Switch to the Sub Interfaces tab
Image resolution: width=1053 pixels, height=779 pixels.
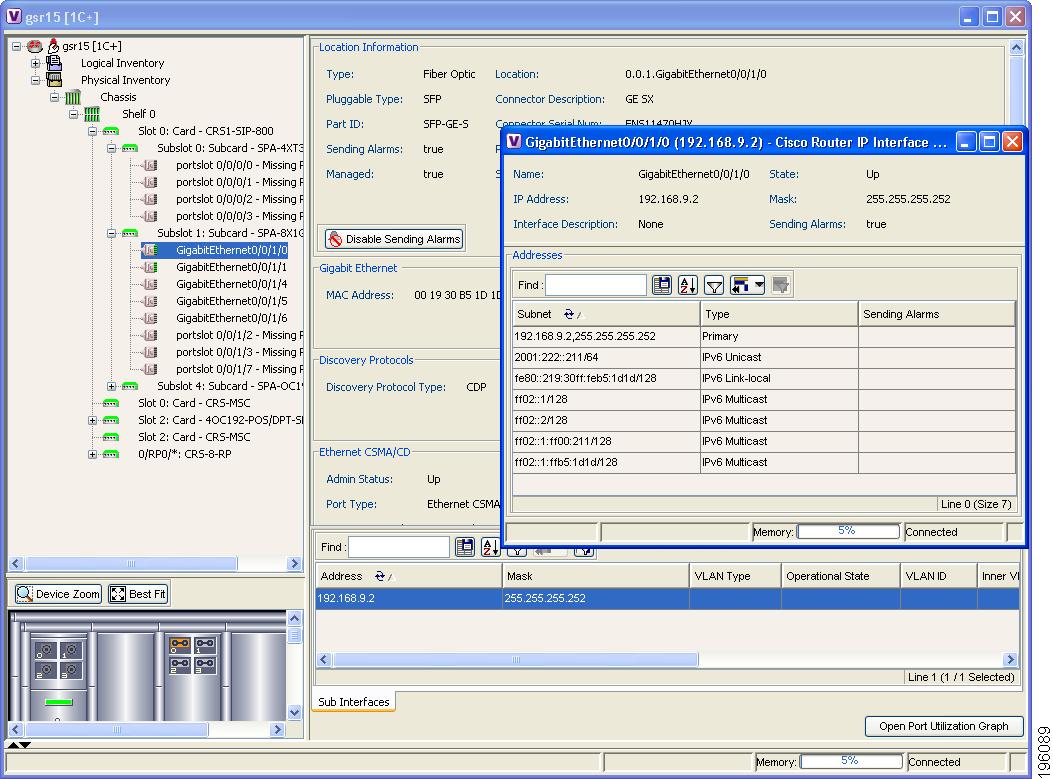[354, 702]
